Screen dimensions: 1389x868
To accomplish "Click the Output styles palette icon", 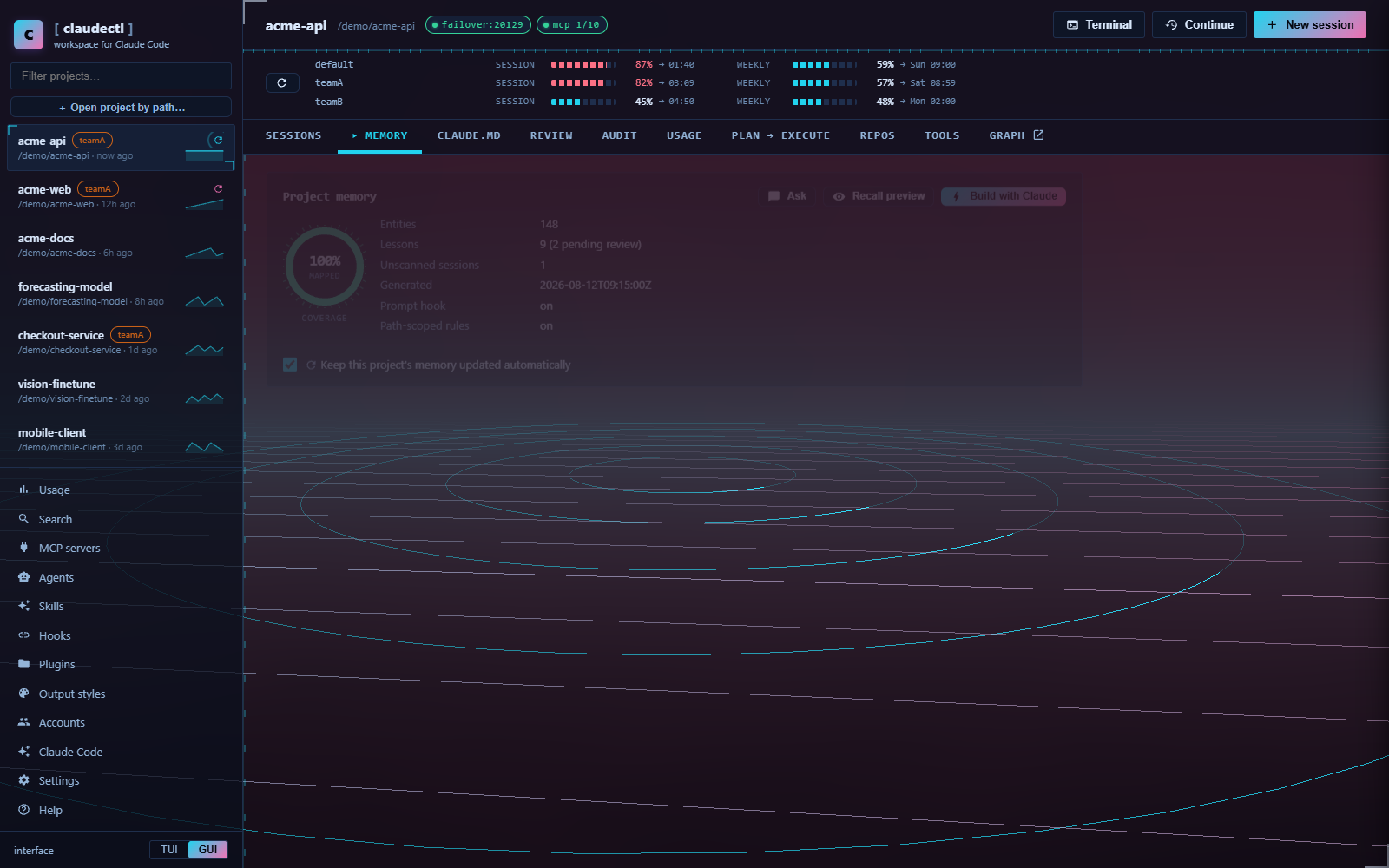I will [23, 694].
